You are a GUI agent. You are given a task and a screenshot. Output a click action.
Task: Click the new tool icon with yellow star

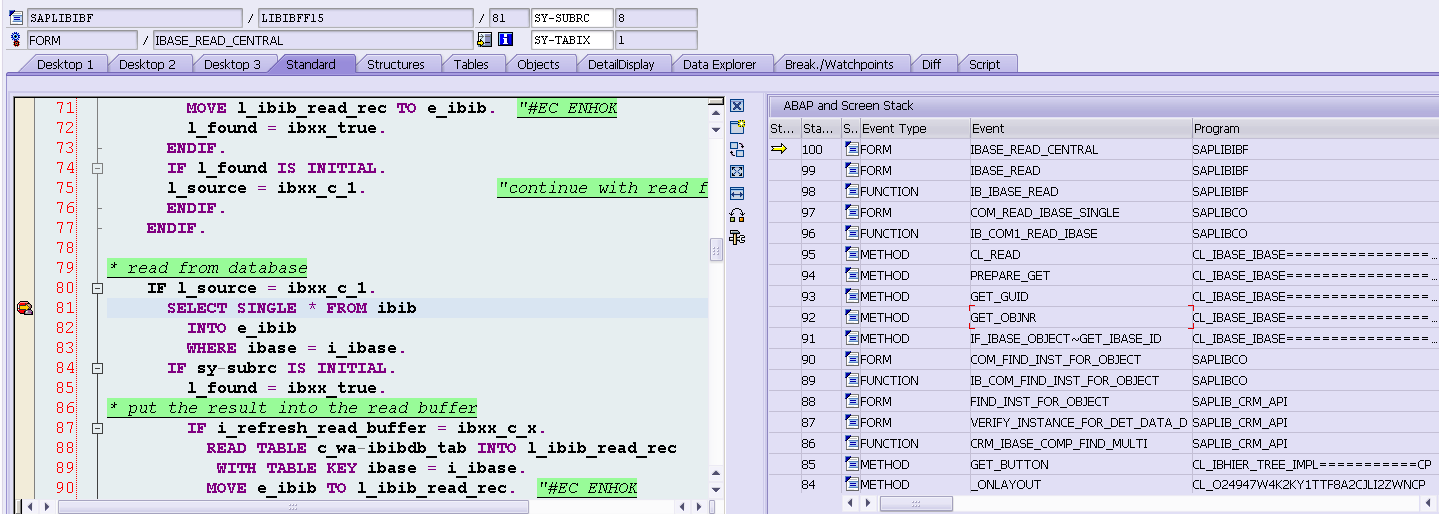pos(737,127)
